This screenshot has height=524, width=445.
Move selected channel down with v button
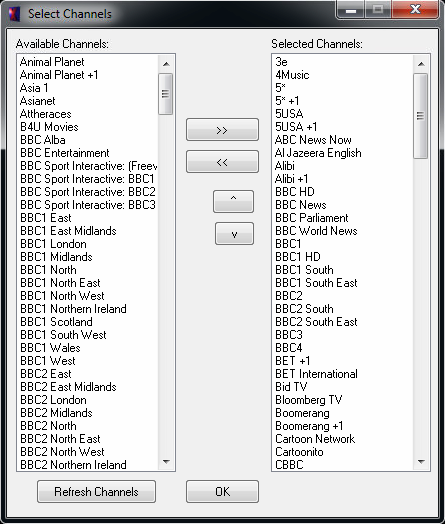click(x=234, y=234)
